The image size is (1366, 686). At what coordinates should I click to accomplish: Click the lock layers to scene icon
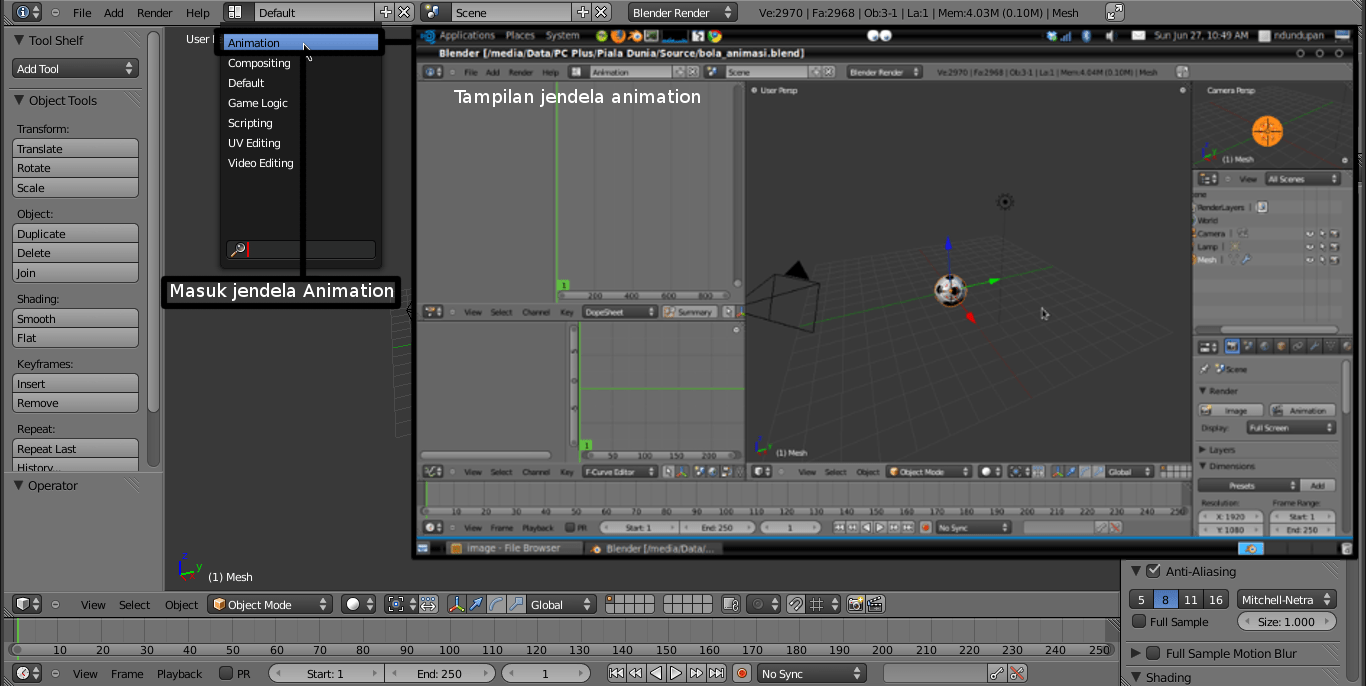tap(730, 605)
